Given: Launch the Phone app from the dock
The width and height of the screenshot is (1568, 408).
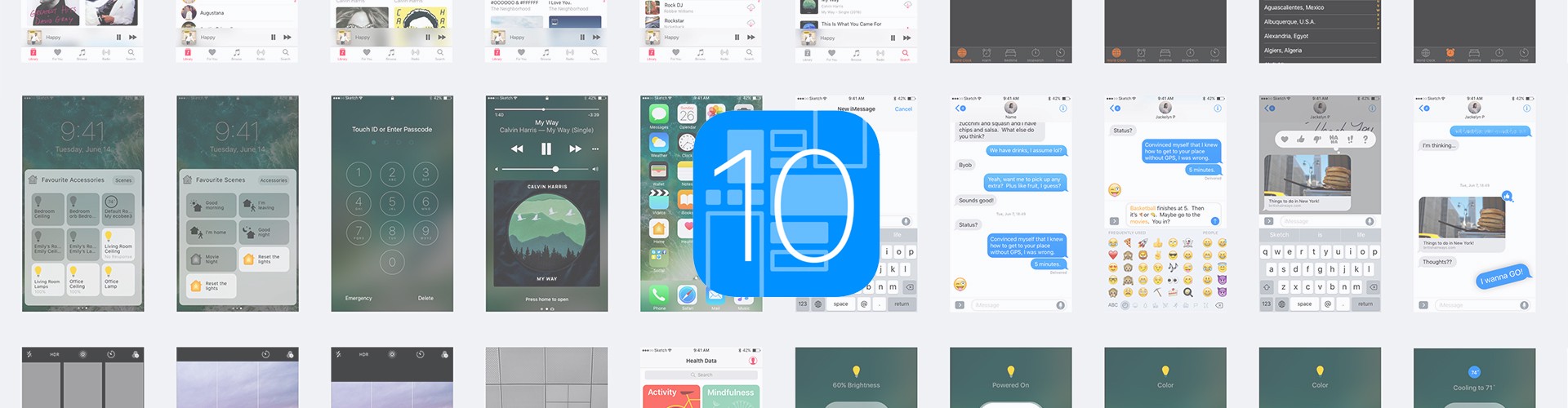Looking at the screenshot, I should point(658,294).
